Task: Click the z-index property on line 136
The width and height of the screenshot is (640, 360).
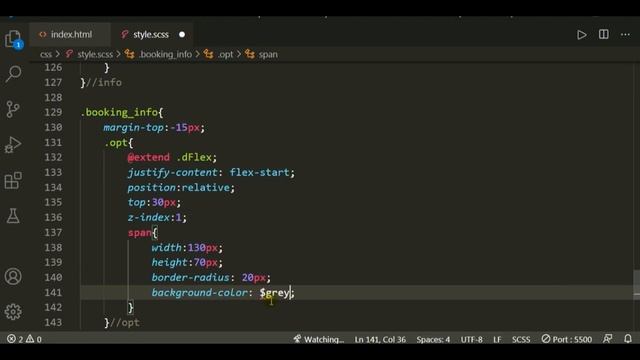Action: [x=149, y=217]
